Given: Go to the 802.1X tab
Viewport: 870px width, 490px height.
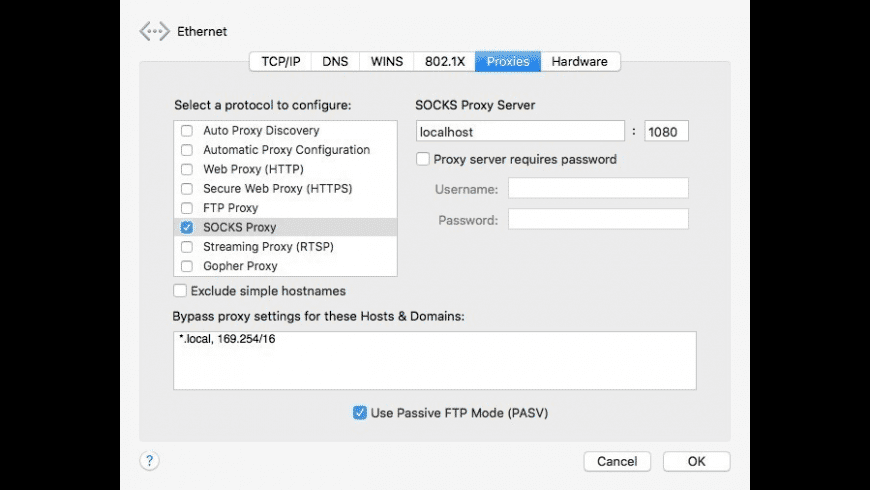Looking at the screenshot, I should click(x=444, y=62).
